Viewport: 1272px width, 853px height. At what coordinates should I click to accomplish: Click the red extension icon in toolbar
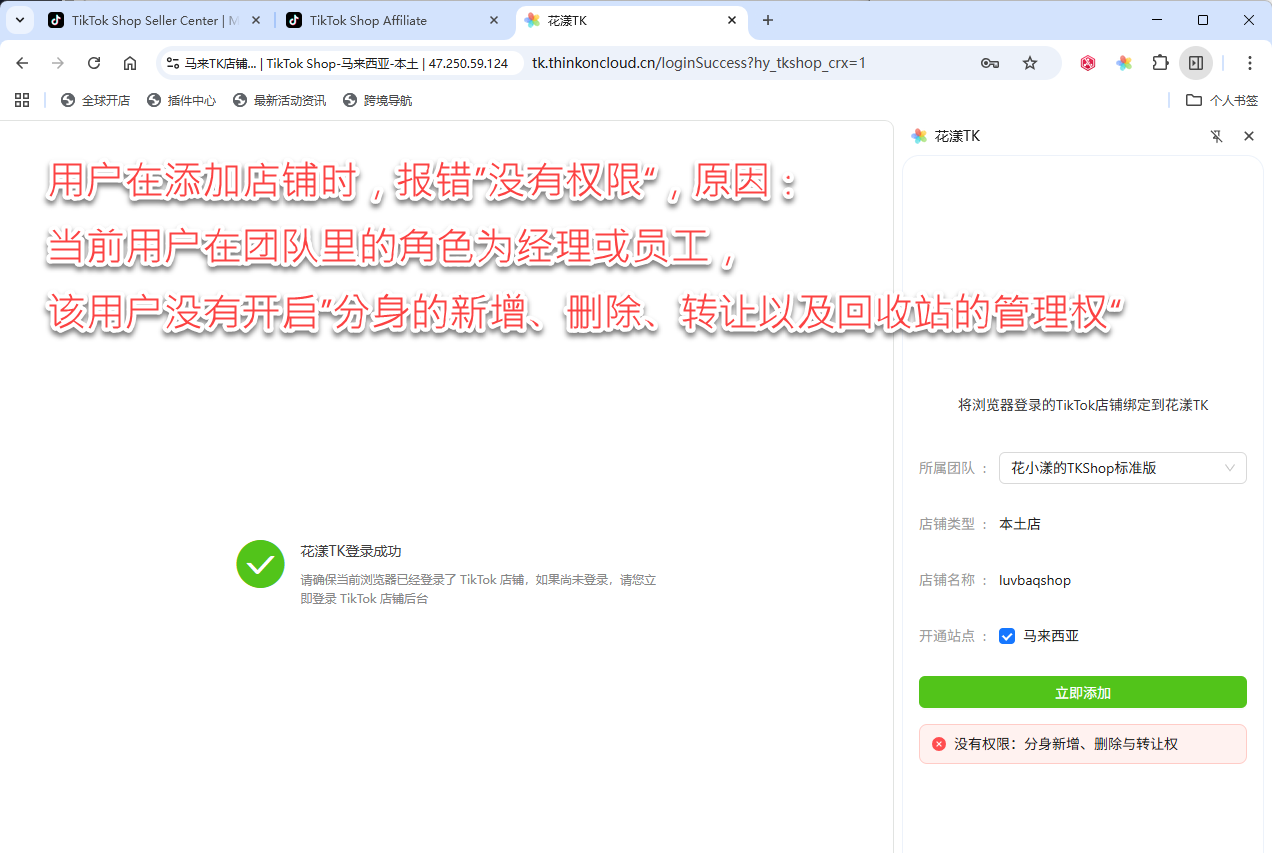click(x=1088, y=63)
